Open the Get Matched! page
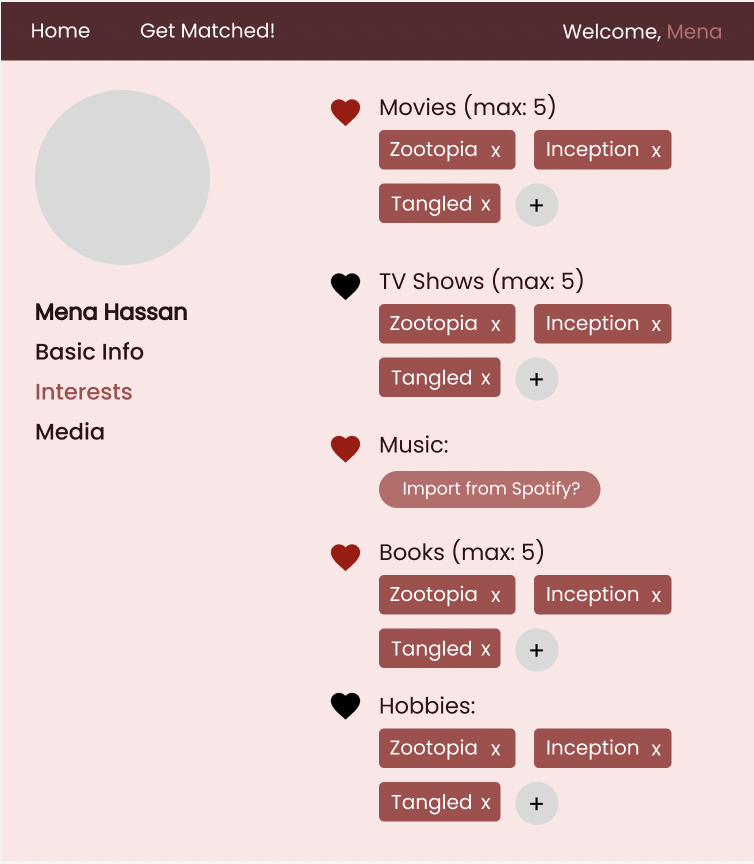 click(x=207, y=31)
